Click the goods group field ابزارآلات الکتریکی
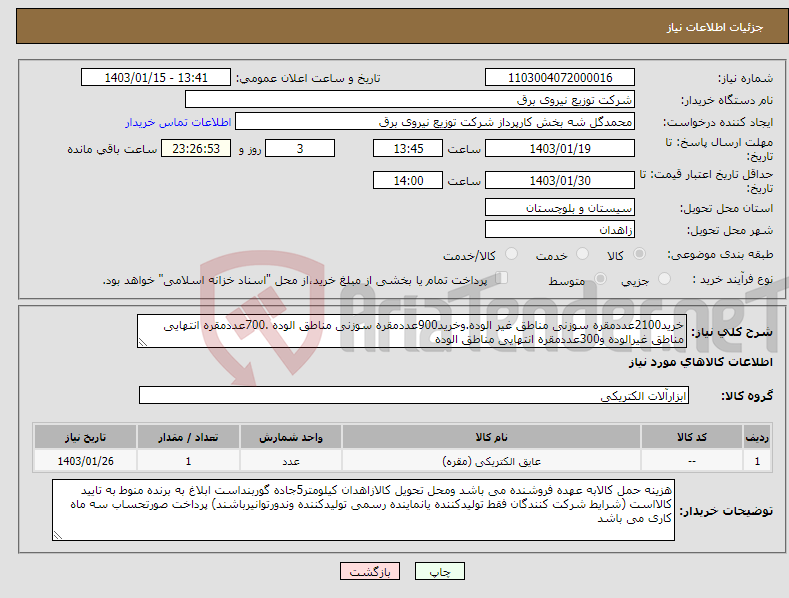The image size is (789, 598). point(414,396)
